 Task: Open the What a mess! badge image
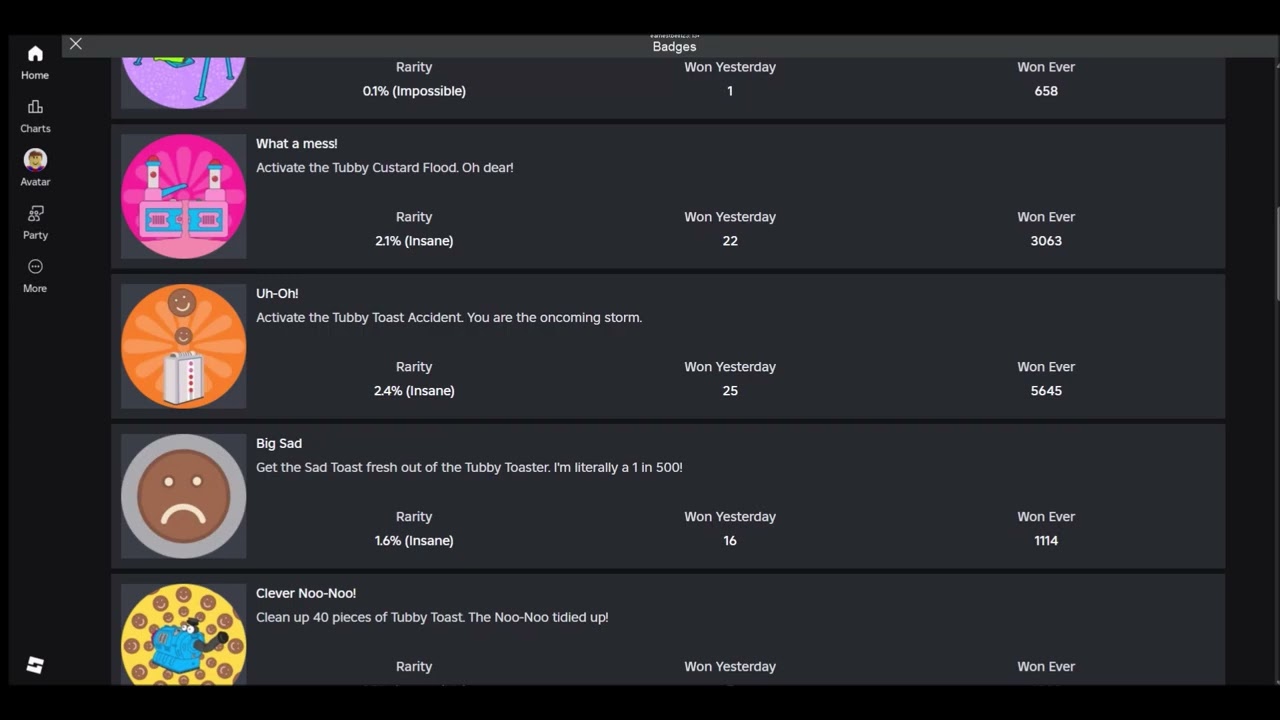[184, 196]
